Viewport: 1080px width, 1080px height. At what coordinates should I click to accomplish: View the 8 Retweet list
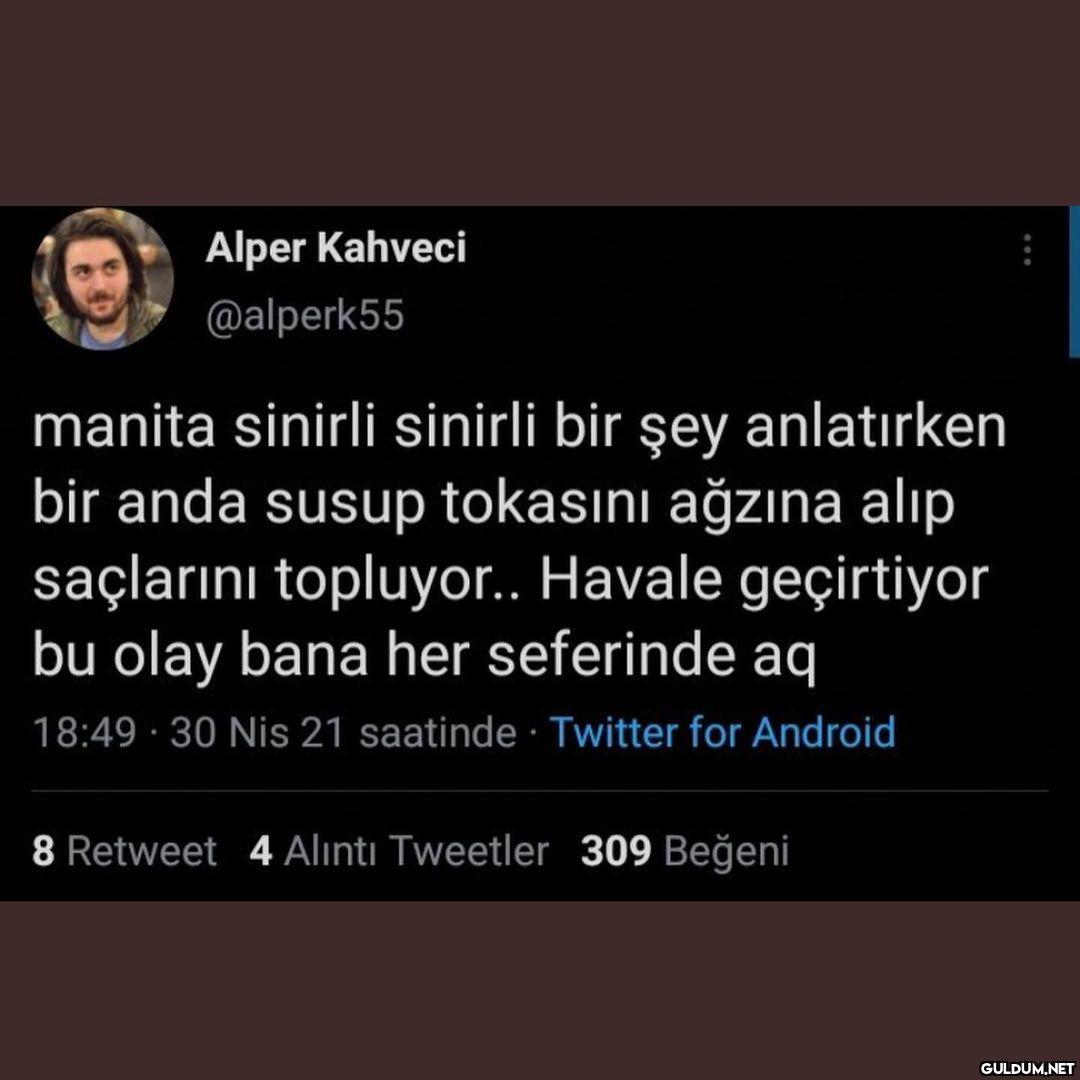pos(124,851)
